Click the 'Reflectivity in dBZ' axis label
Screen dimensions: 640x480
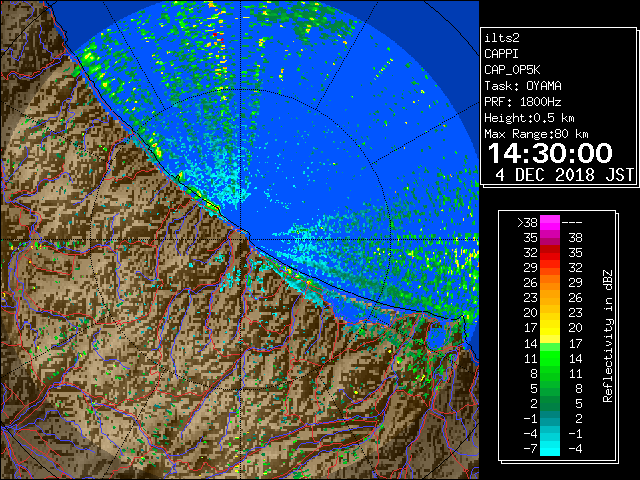pyautogui.click(x=608, y=336)
